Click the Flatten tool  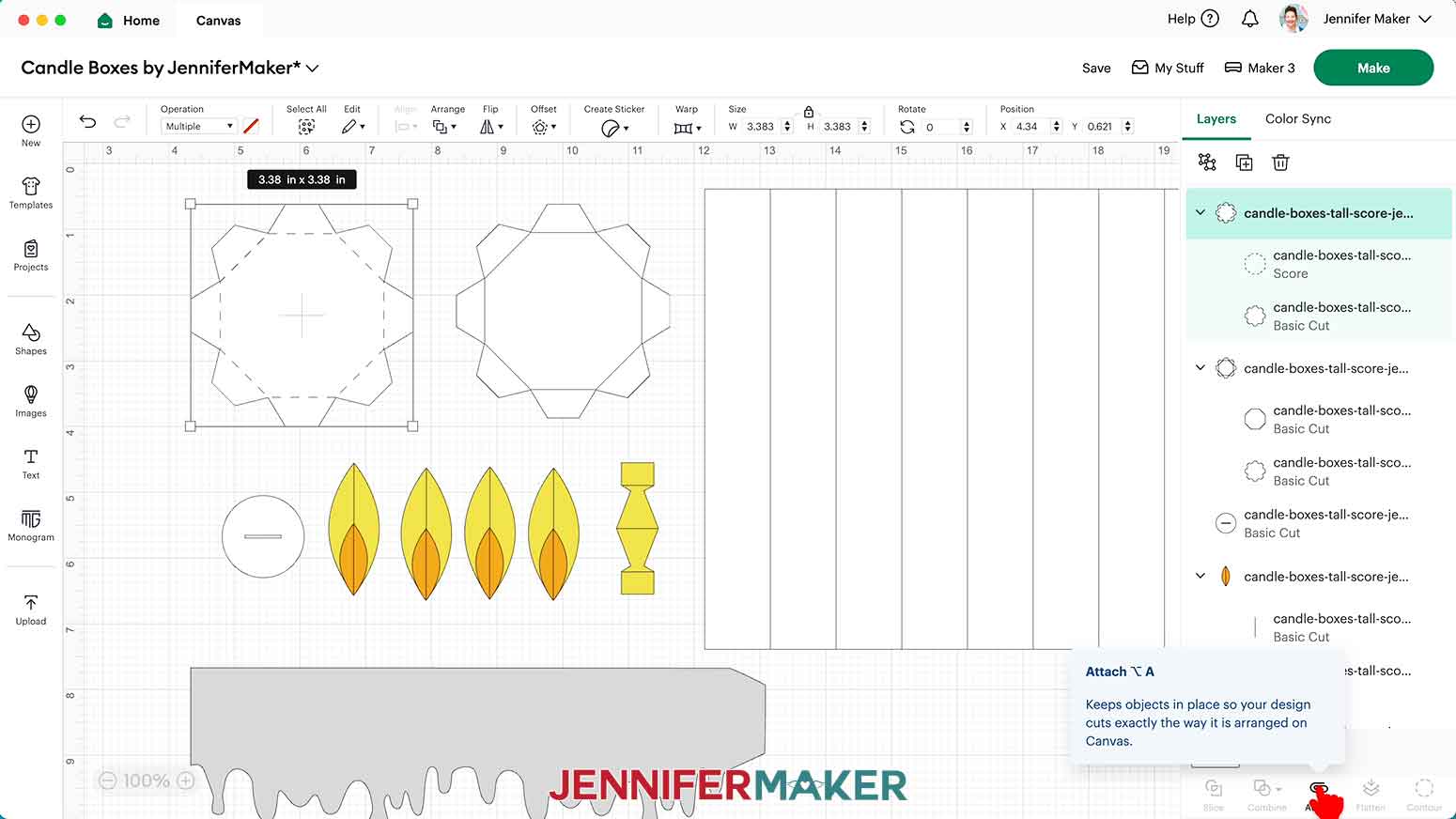[1371, 795]
